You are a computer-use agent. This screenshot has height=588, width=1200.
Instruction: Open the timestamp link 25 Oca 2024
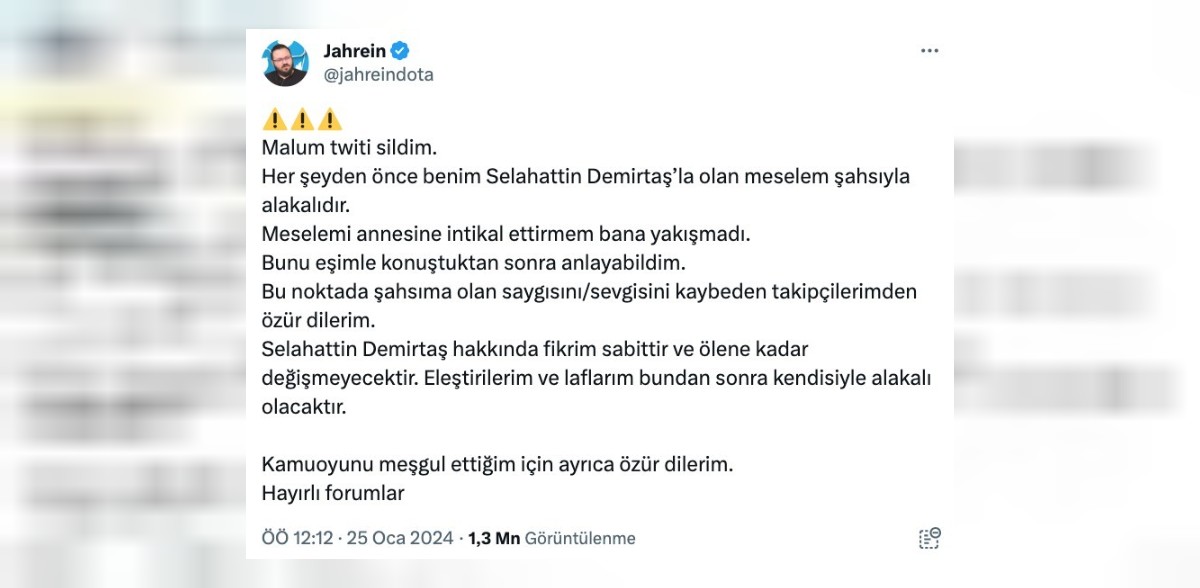coord(400,537)
